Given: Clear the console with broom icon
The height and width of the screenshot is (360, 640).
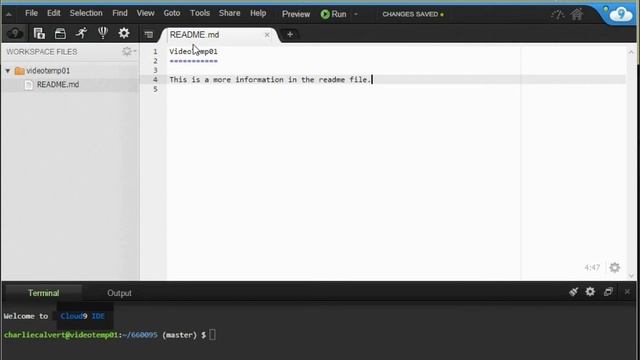Looking at the screenshot, I should (x=573, y=292).
